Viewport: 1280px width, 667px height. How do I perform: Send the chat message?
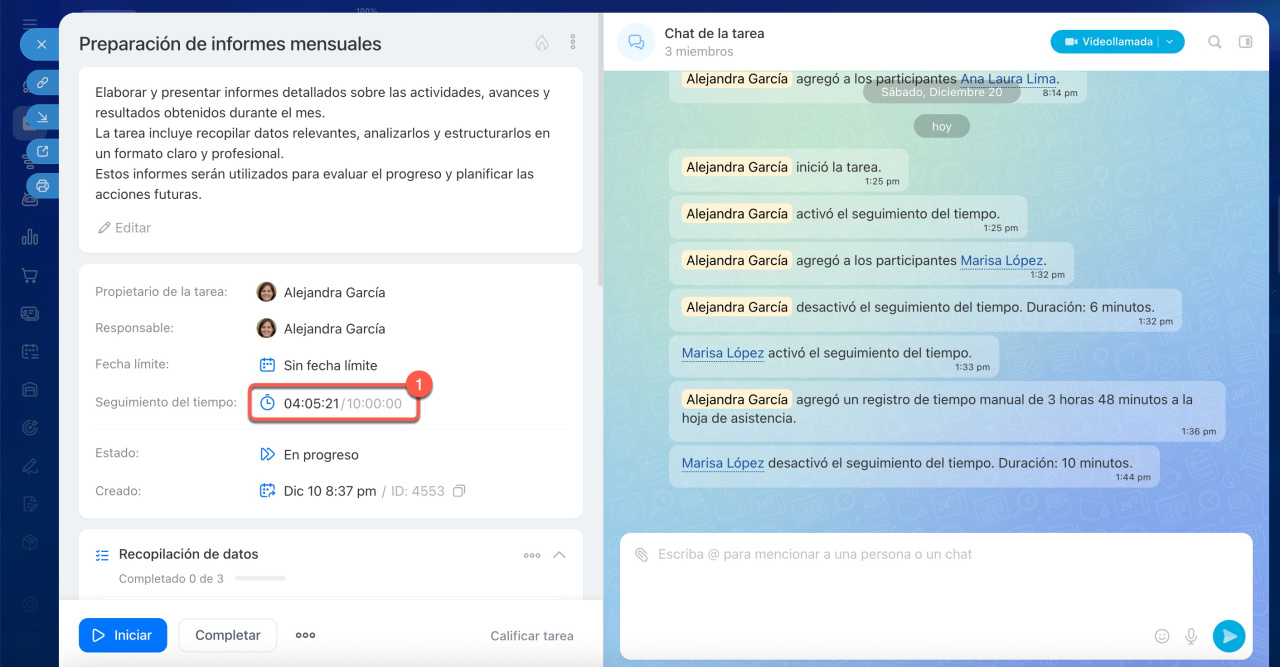[1228, 636]
